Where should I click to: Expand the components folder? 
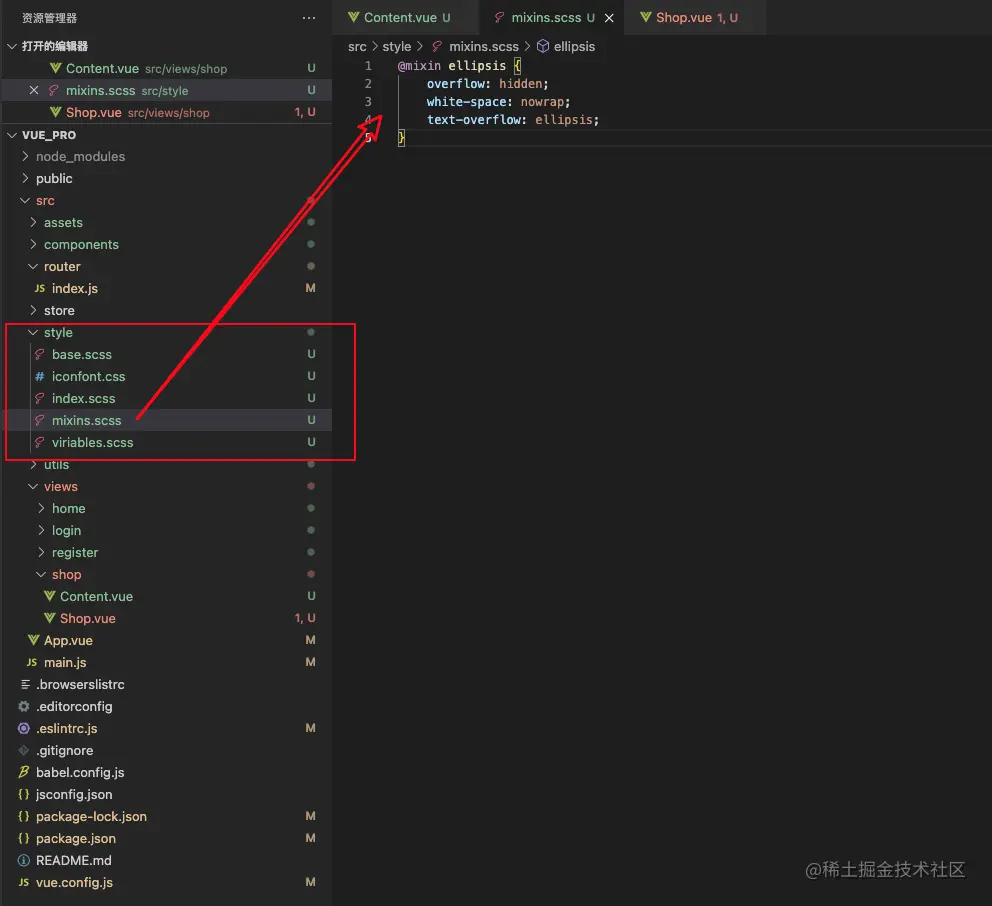tap(34, 244)
